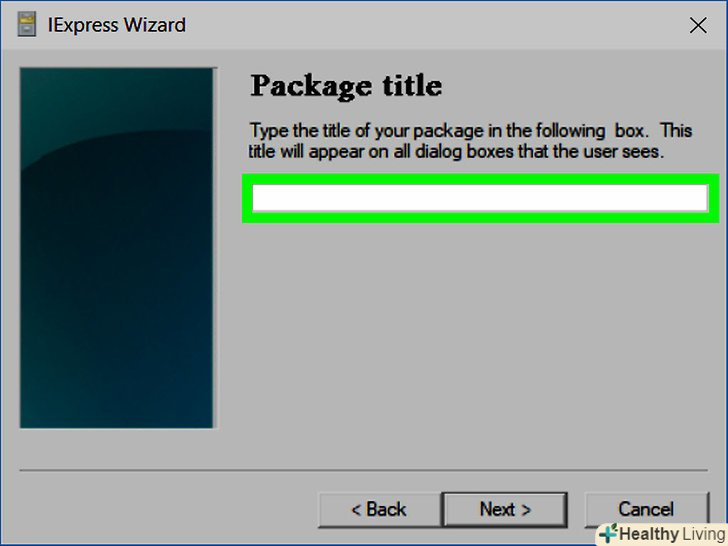Viewport: 728px width, 546px height.
Task: Click the empty gray area below the text box
Action: (x=480, y=344)
